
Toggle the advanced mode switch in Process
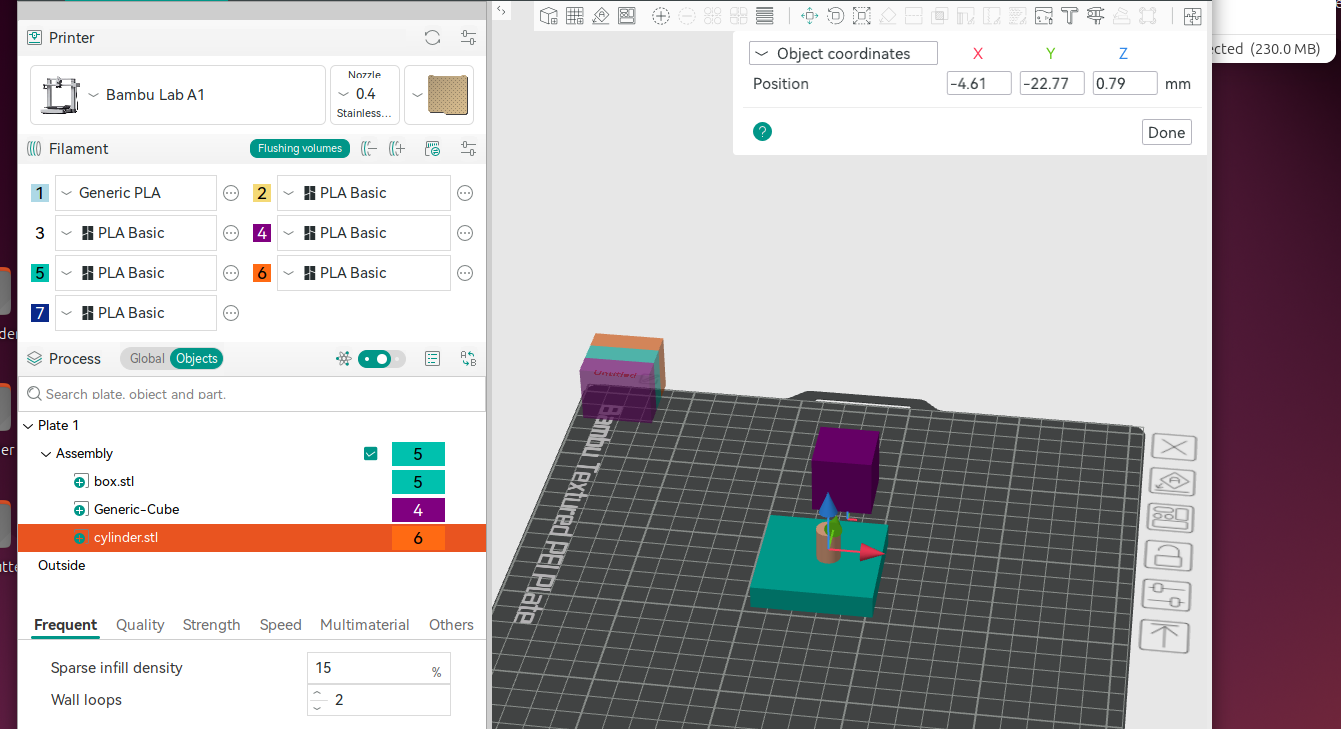click(381, 359)
